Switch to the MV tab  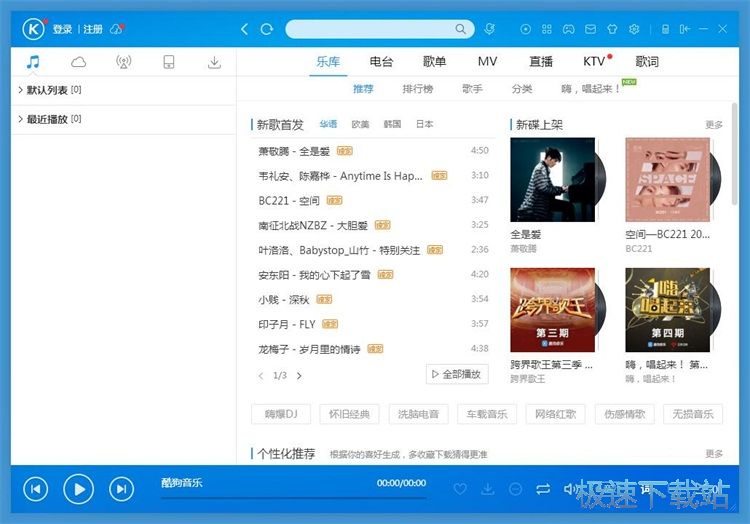(487, 62)
